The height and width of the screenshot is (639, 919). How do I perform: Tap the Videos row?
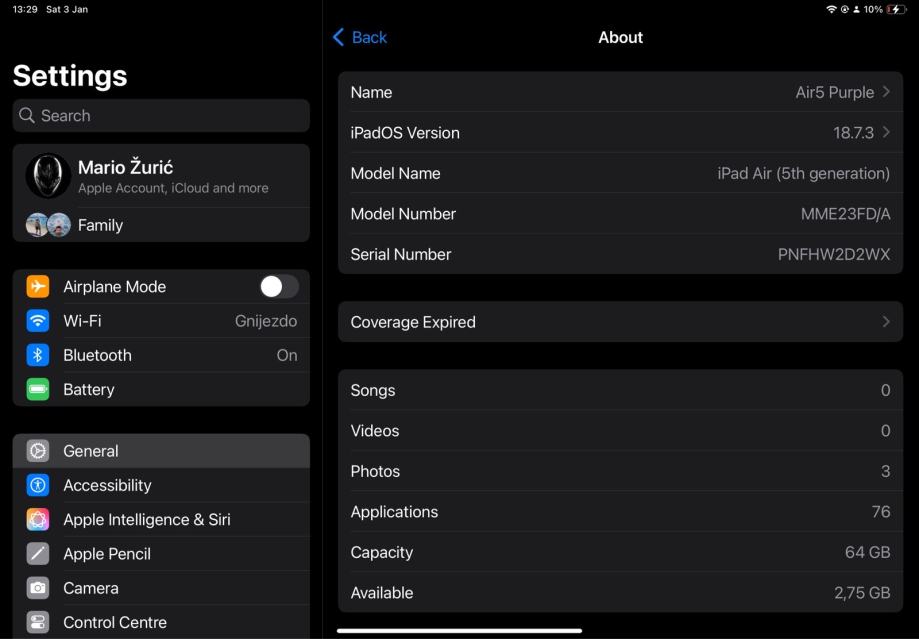(x=620, y=431)
